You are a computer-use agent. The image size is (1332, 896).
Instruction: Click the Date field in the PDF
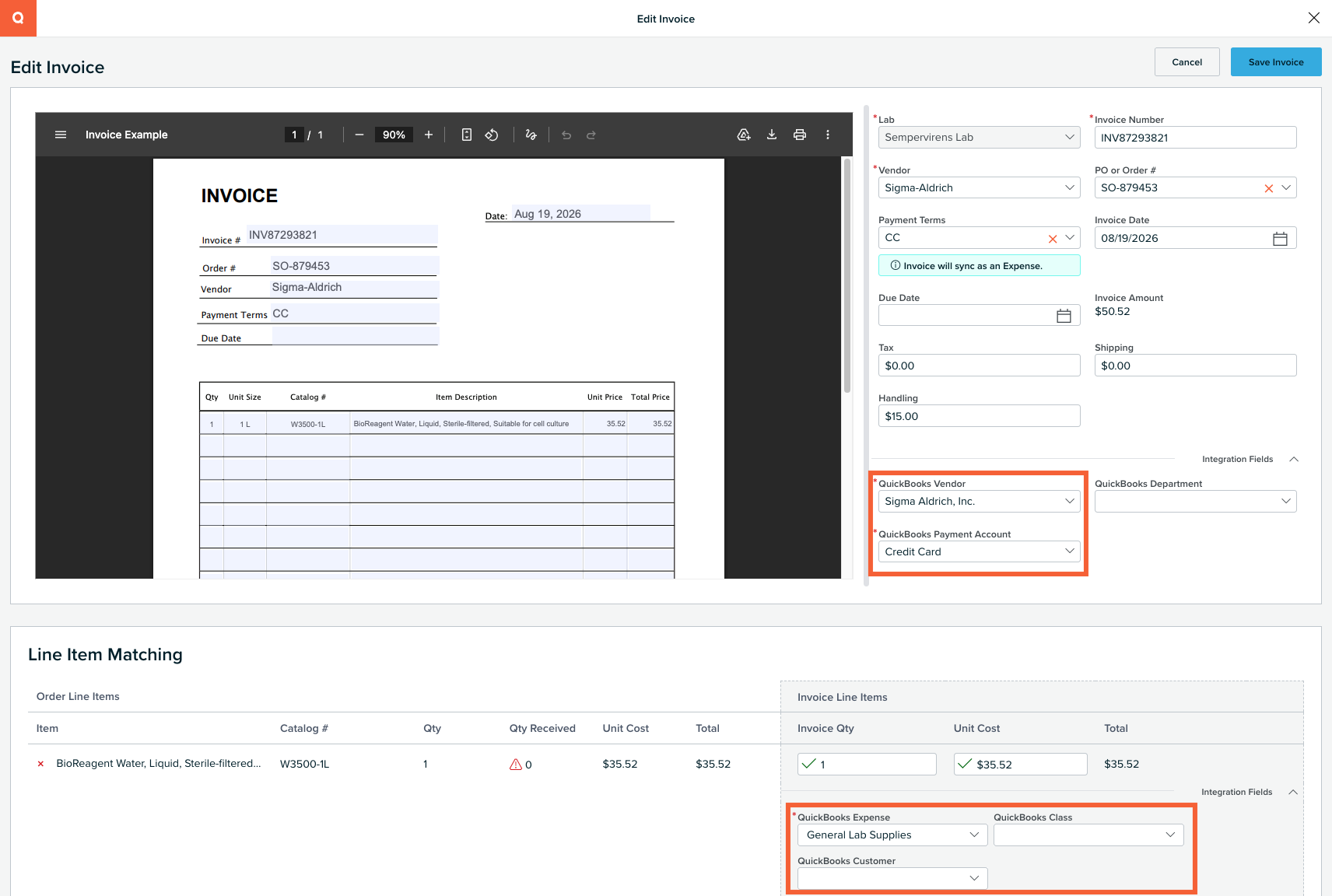(x=581, y=213)
